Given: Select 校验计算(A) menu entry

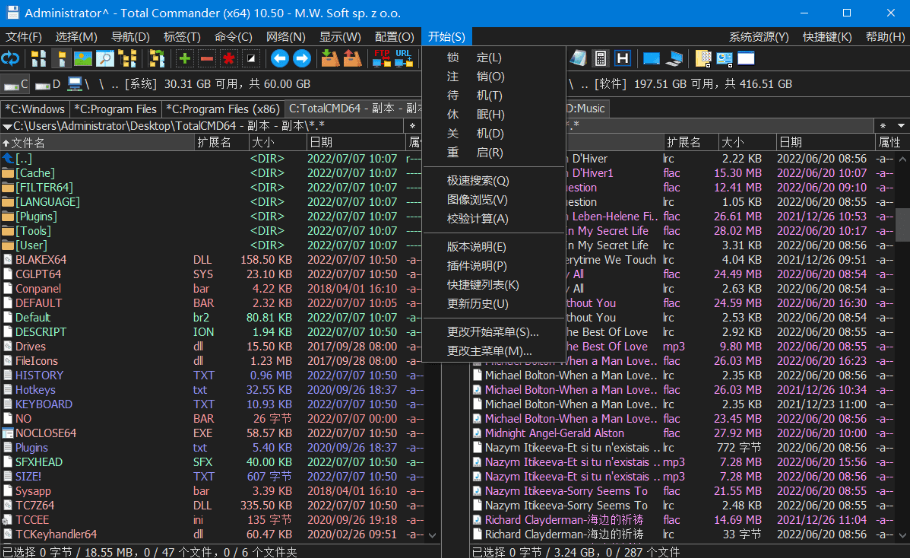Looking at the screenshot, I should click(x=493, y=219).
